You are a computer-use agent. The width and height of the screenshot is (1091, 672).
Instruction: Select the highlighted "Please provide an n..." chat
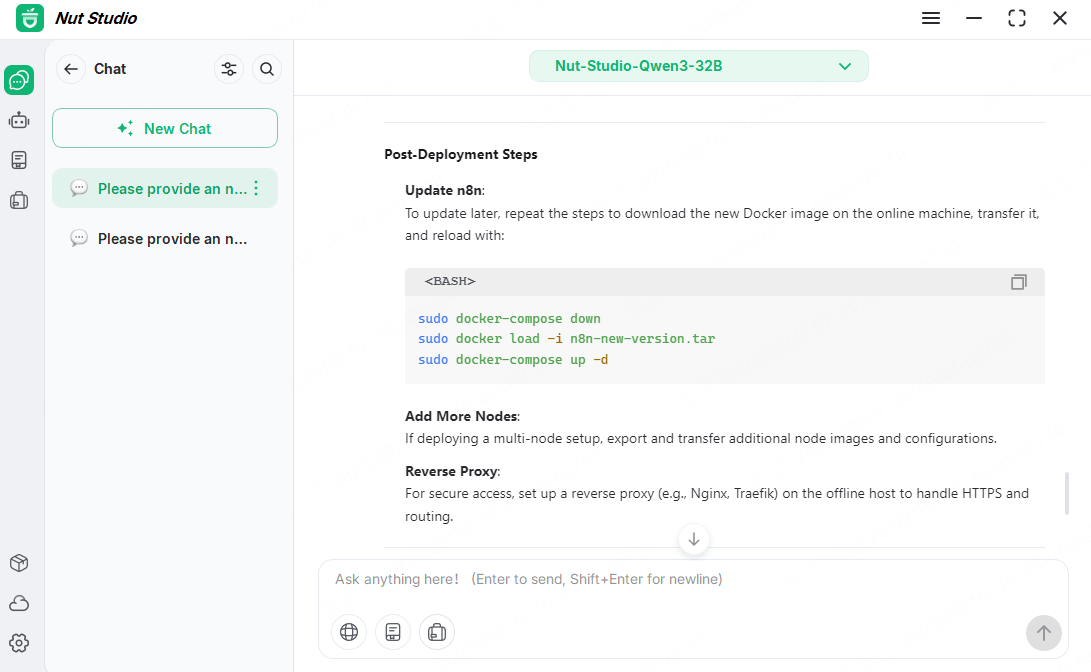[165, 189]
